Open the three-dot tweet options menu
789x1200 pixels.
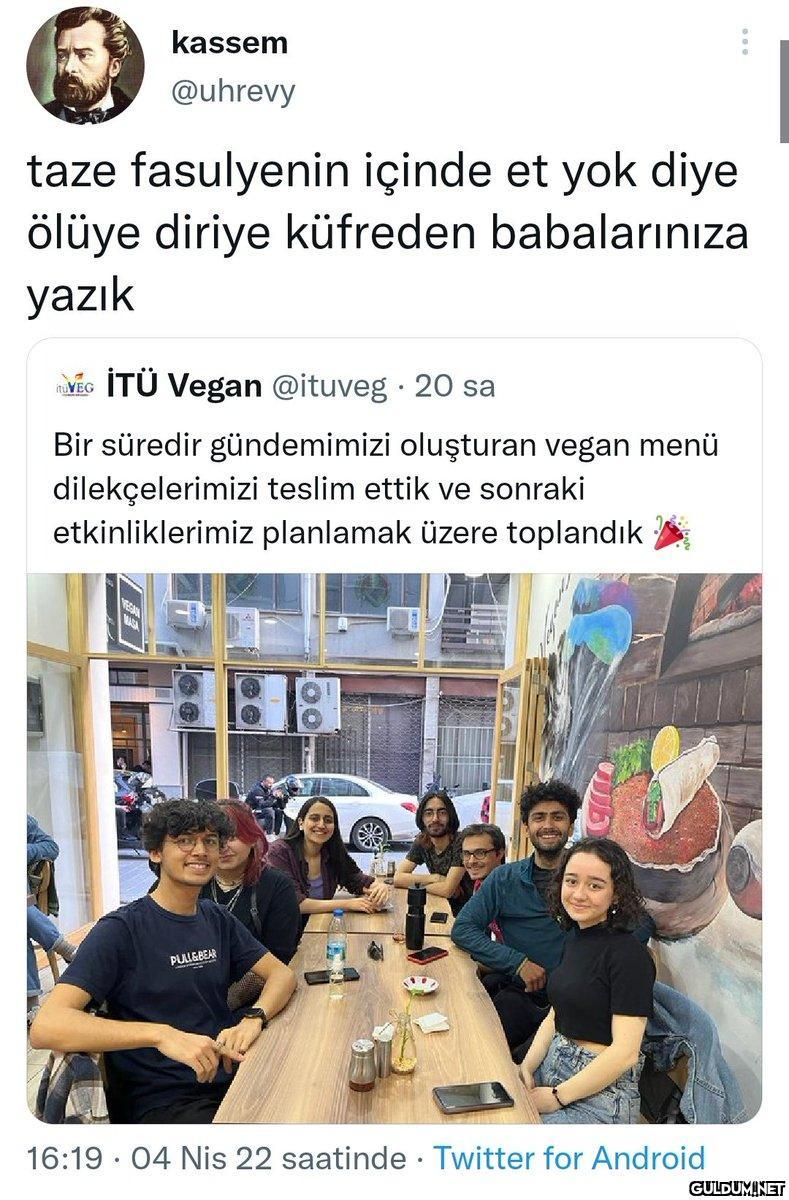pyautogui.click(x=743, y=42)
